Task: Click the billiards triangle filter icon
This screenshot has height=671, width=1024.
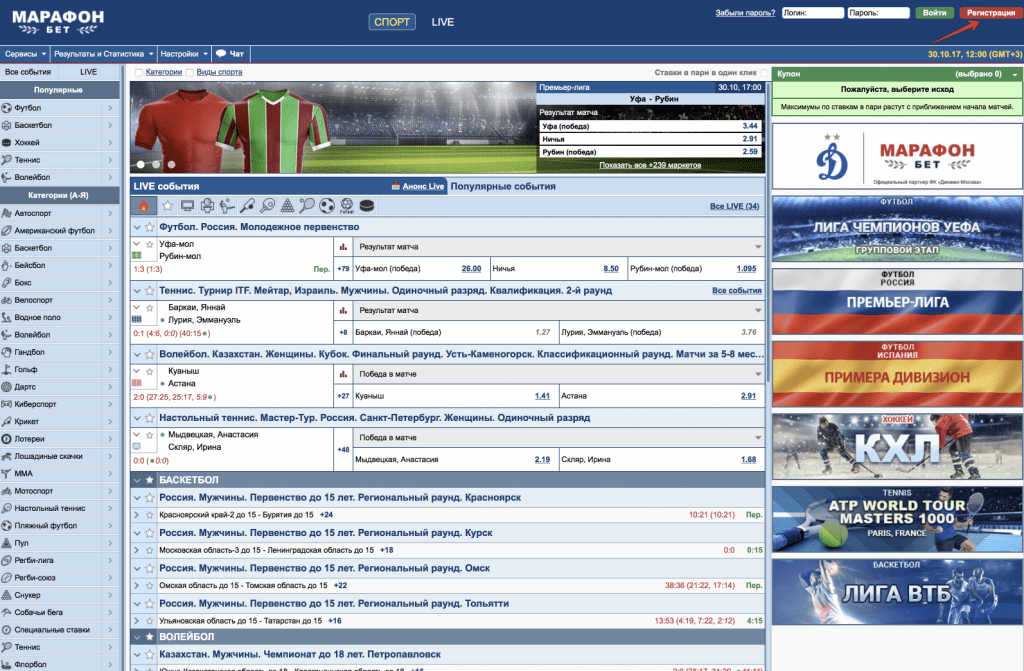Action: (287, 205)
